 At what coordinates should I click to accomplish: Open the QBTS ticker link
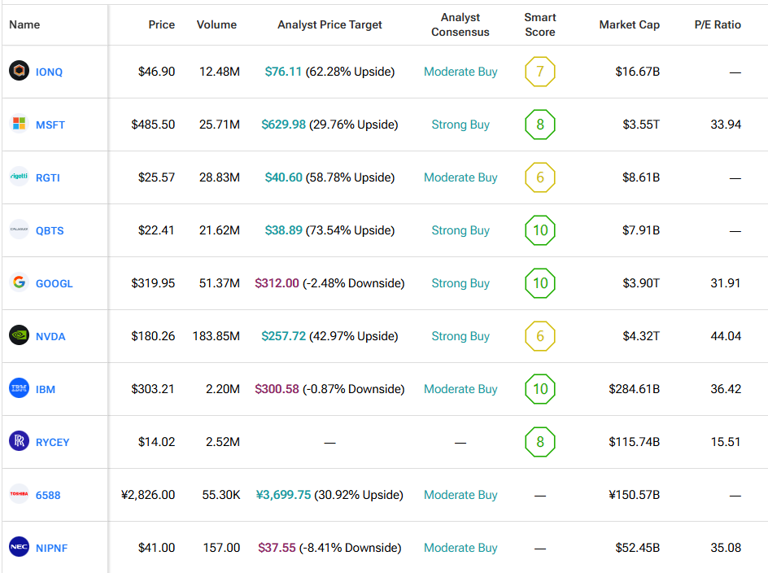coord(50,231)
